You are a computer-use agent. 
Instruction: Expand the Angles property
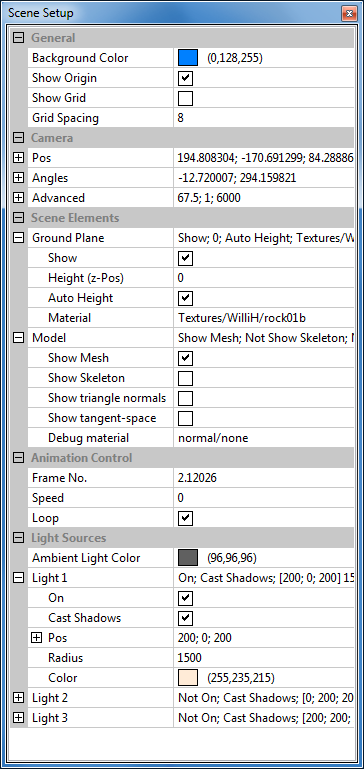(18, 178)
